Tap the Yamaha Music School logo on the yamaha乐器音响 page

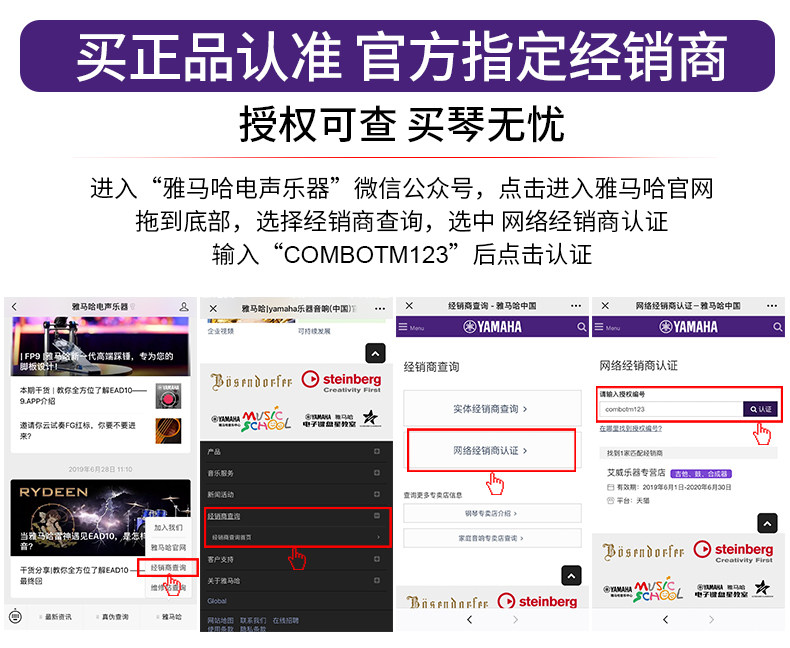click(x=251, y=420)
